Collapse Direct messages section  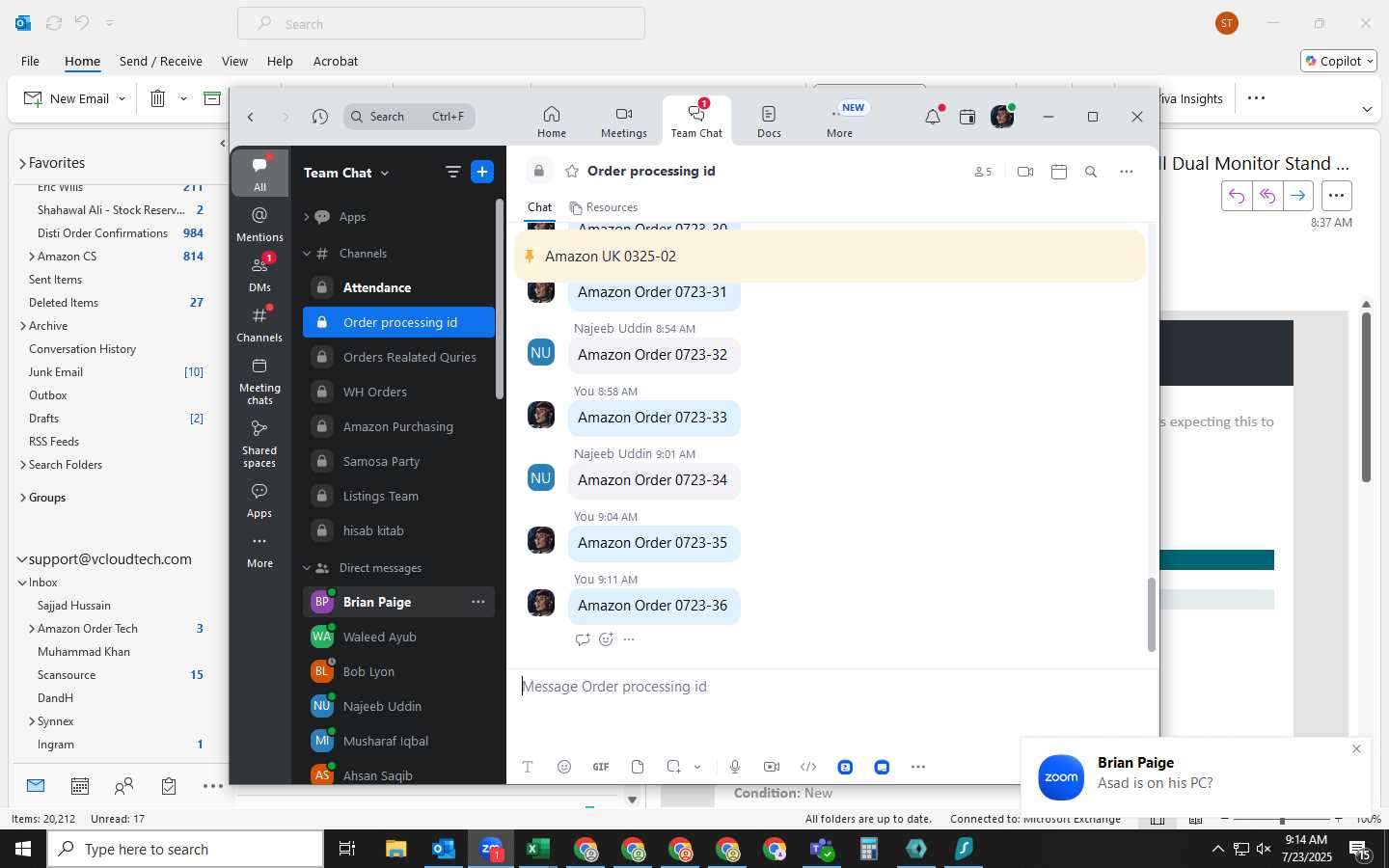coord(307,568)
